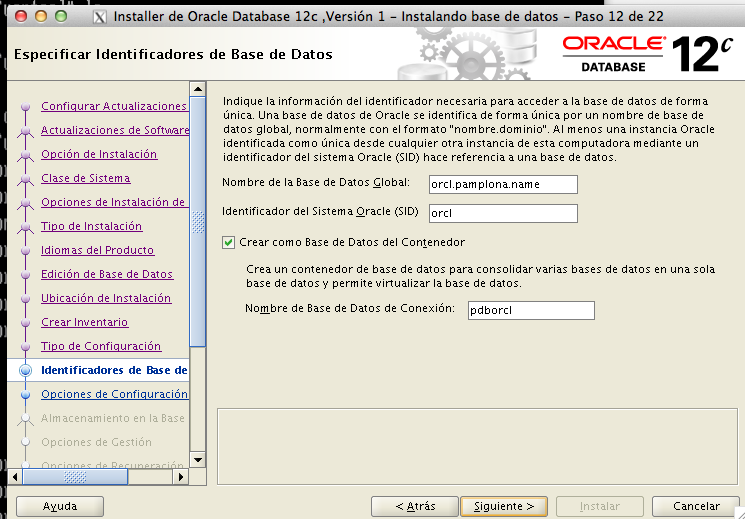Click the Edición de Base de Datos step bullet

pyautogui.click(x=26, y=274)
